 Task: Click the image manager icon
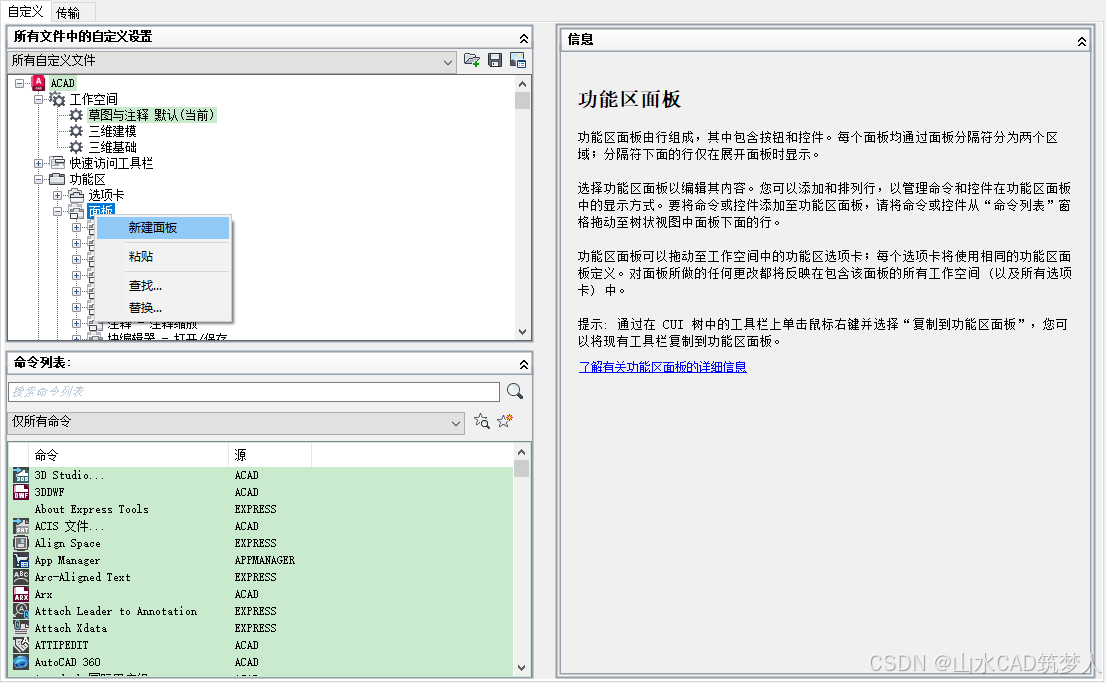tap(518, 60)
